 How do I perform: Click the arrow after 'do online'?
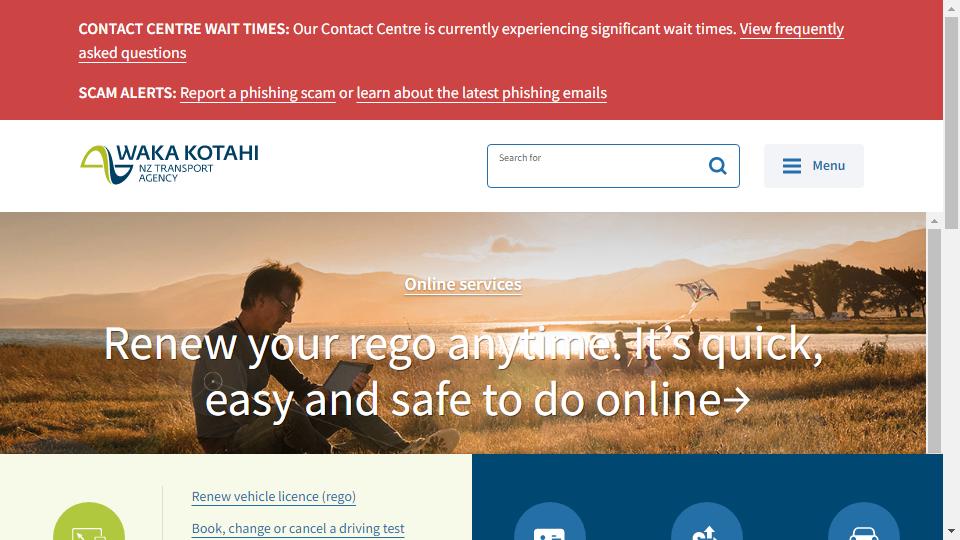coord(737,400)
